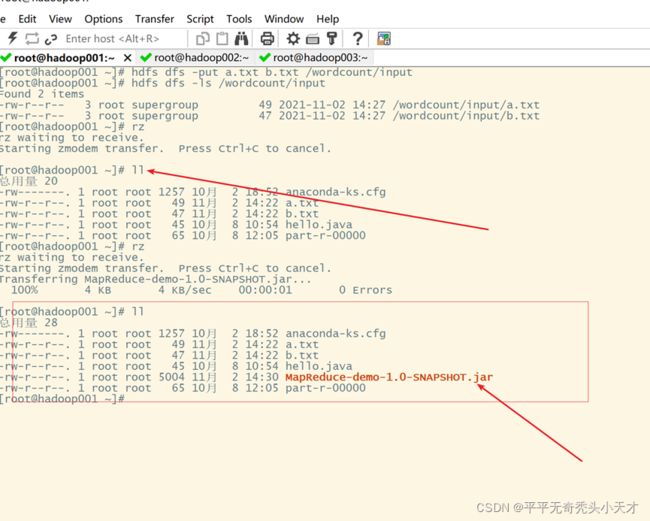Open the Transfer menu
650x521 pixels.
[x=155, y=19]
